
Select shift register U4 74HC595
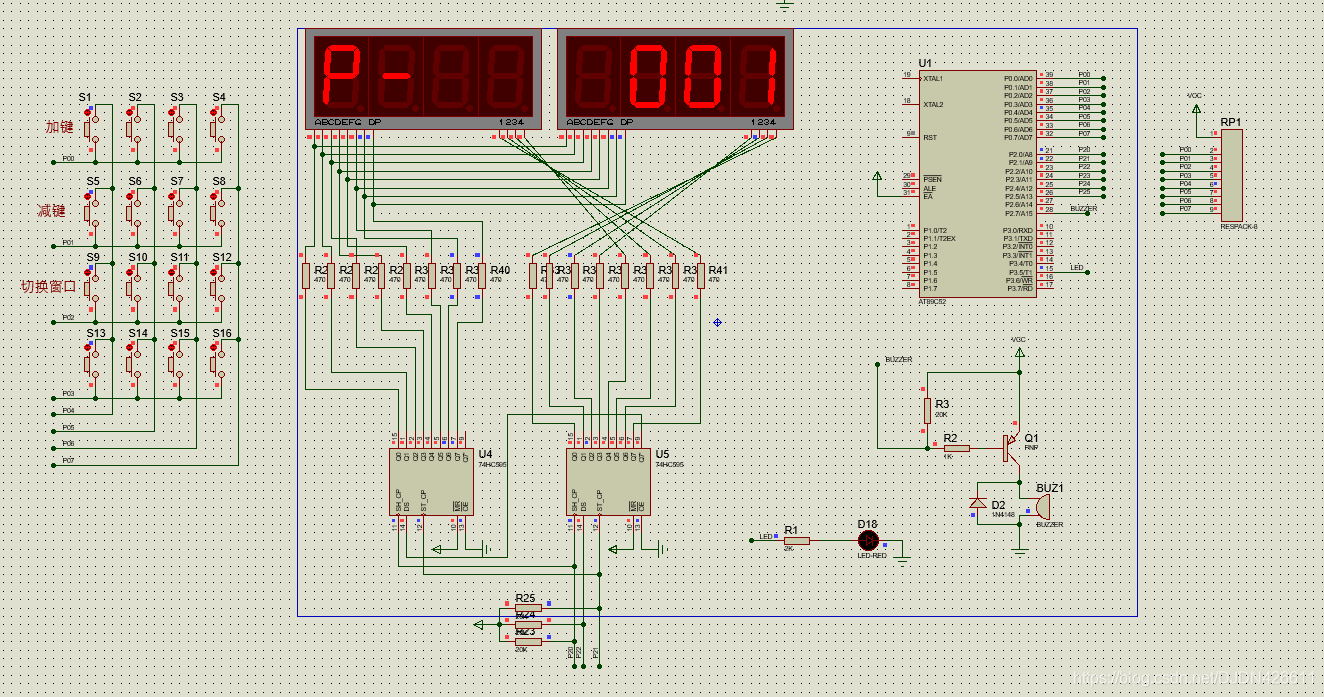[x=430, y=481]
